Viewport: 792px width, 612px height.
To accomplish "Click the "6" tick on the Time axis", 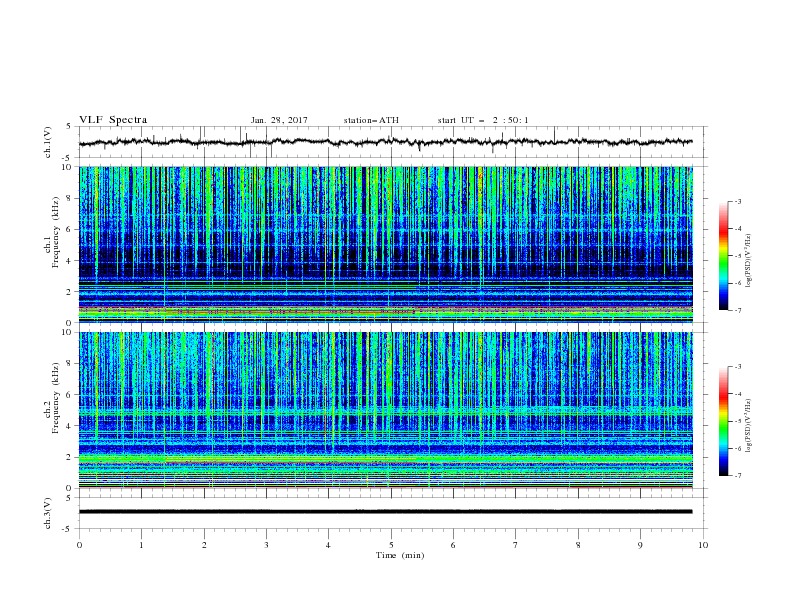I will coord(453,545).
